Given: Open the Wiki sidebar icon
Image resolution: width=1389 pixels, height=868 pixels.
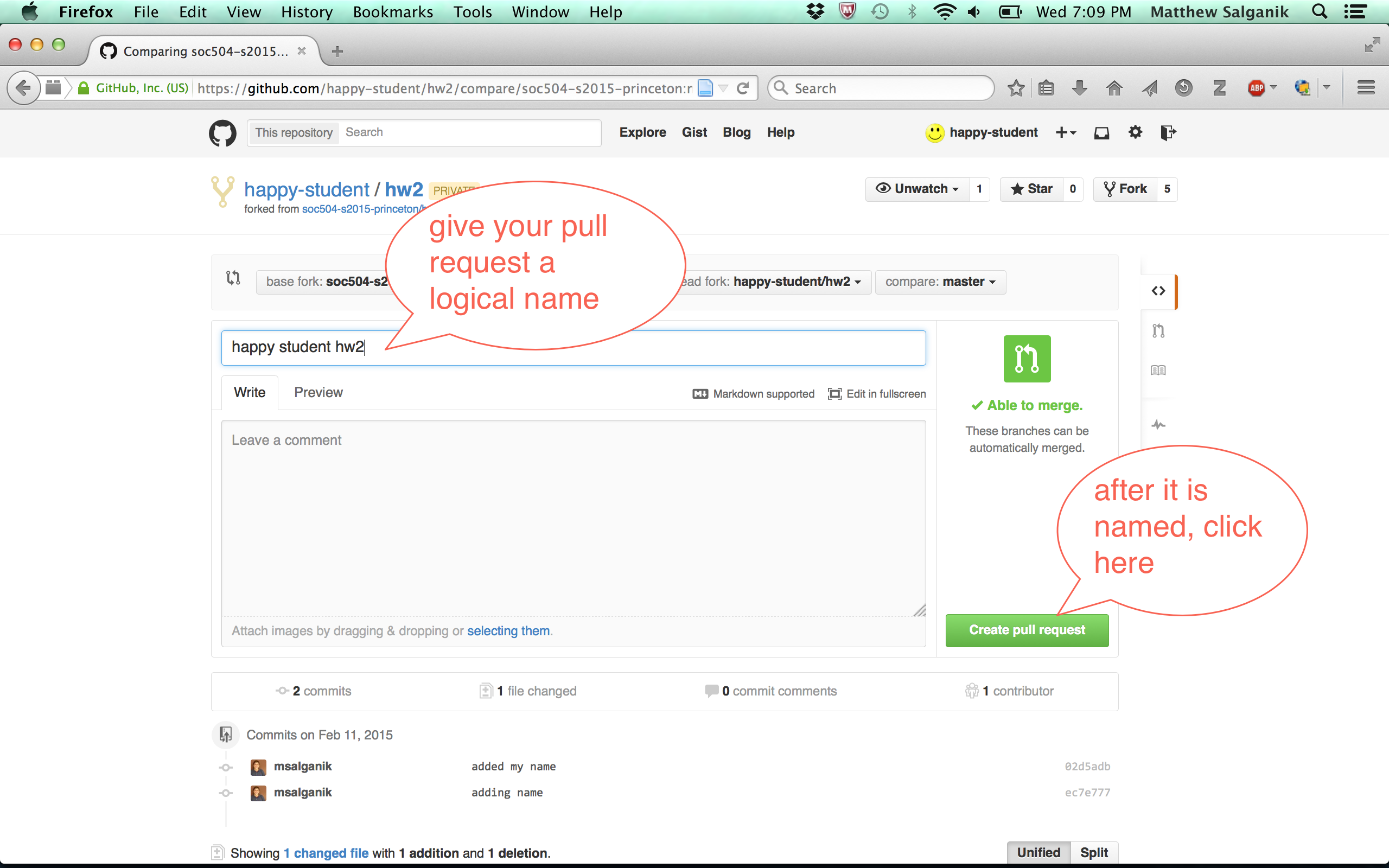Looking at the screenshot, I should click(1158, 371).
